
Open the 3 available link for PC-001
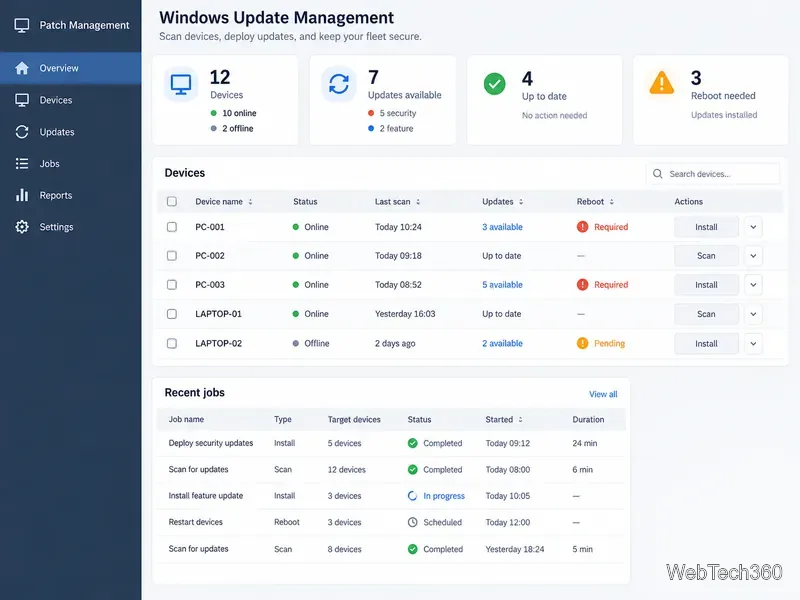click(503, 227)
